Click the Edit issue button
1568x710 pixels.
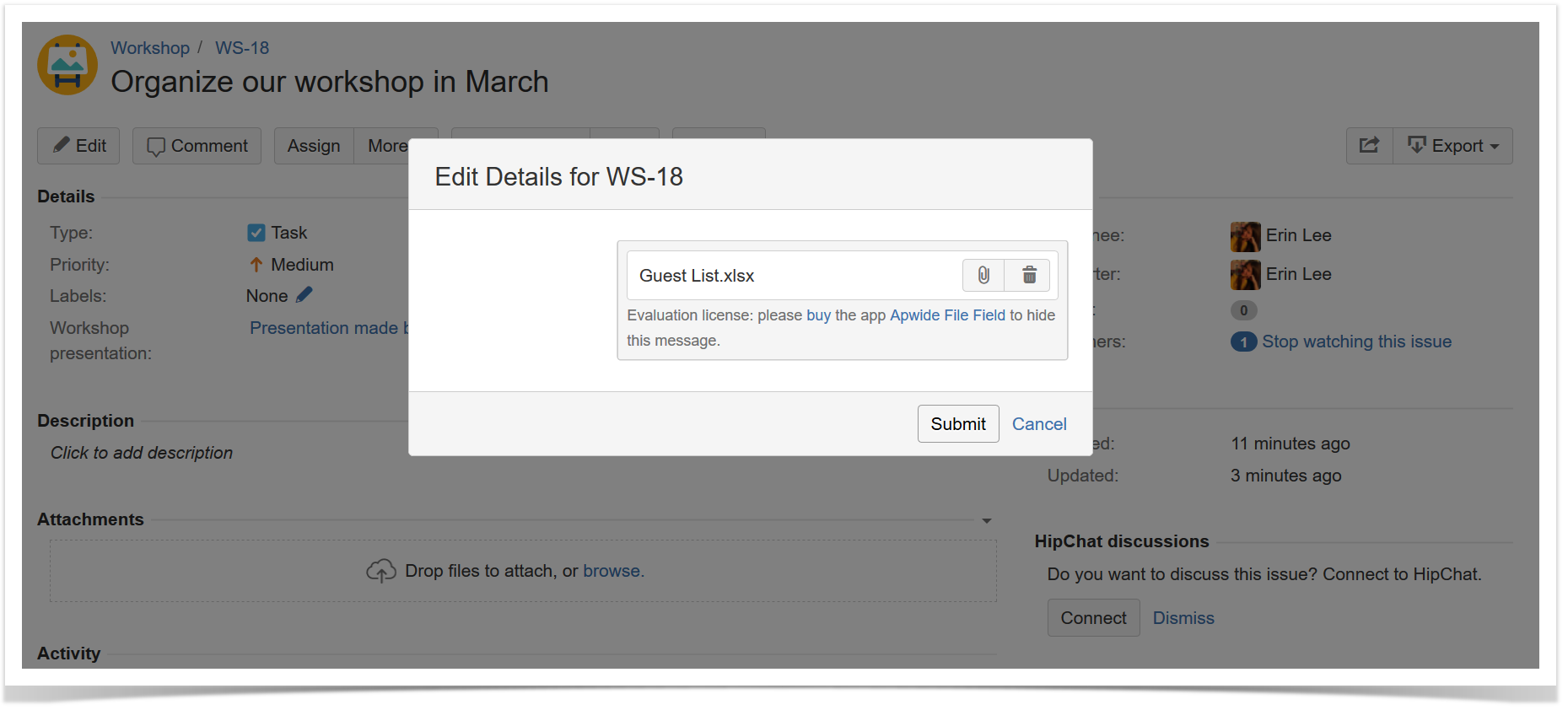tap(78, 146)
